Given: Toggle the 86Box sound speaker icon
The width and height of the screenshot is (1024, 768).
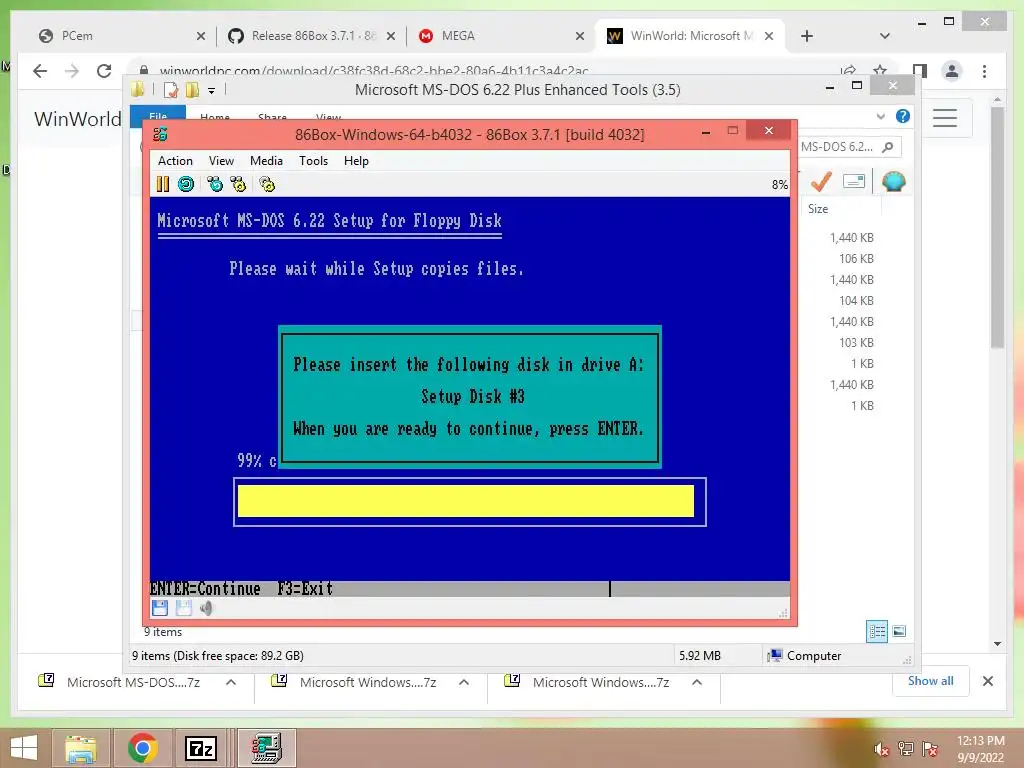Looking at the screenshot, I should pyautogui.click(x=206, y=608).
